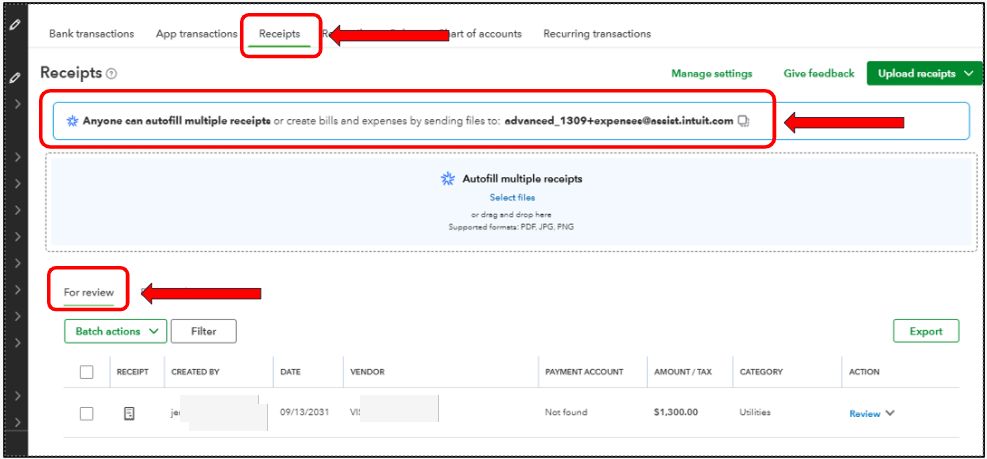987x459 pixels.
Task: Click the Utilities category cell
Action: coord(755,412)
